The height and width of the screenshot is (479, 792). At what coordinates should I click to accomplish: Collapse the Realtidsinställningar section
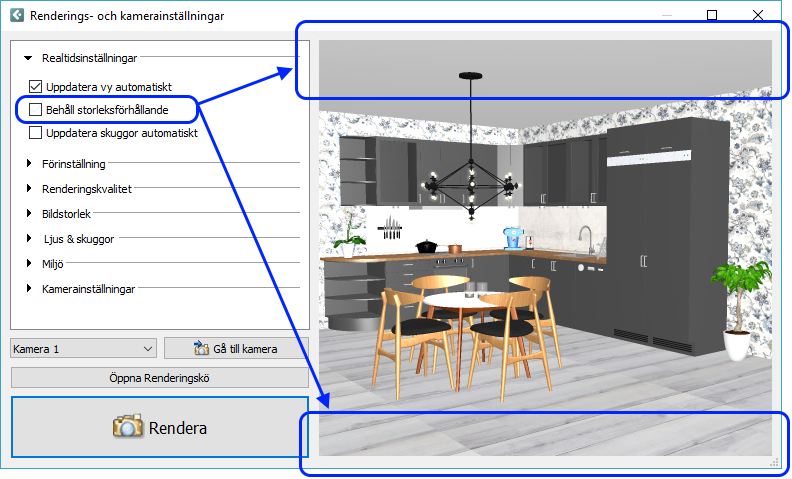pos(29,59)
